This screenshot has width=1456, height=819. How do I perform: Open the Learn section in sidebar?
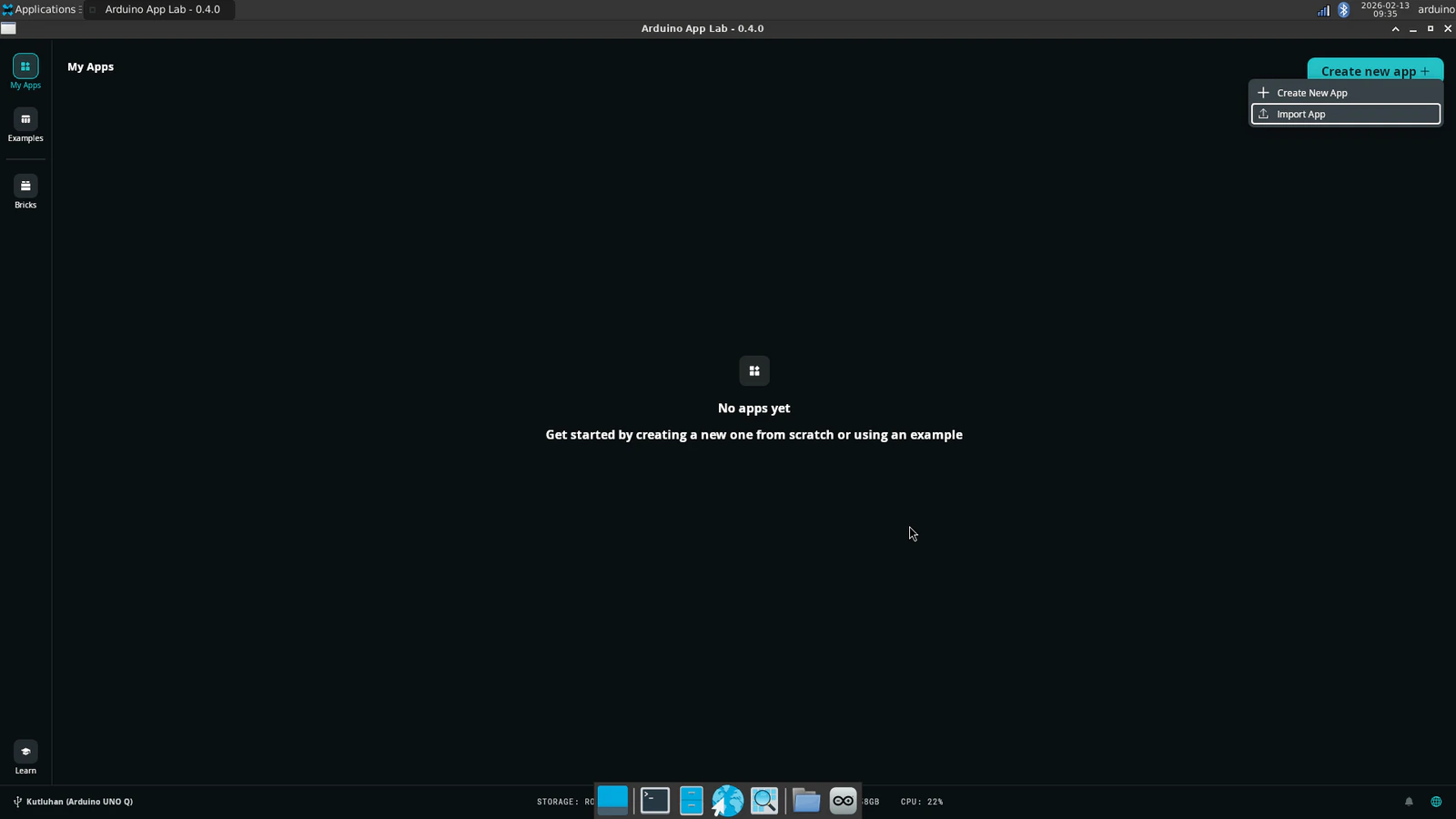coord(25,758)
